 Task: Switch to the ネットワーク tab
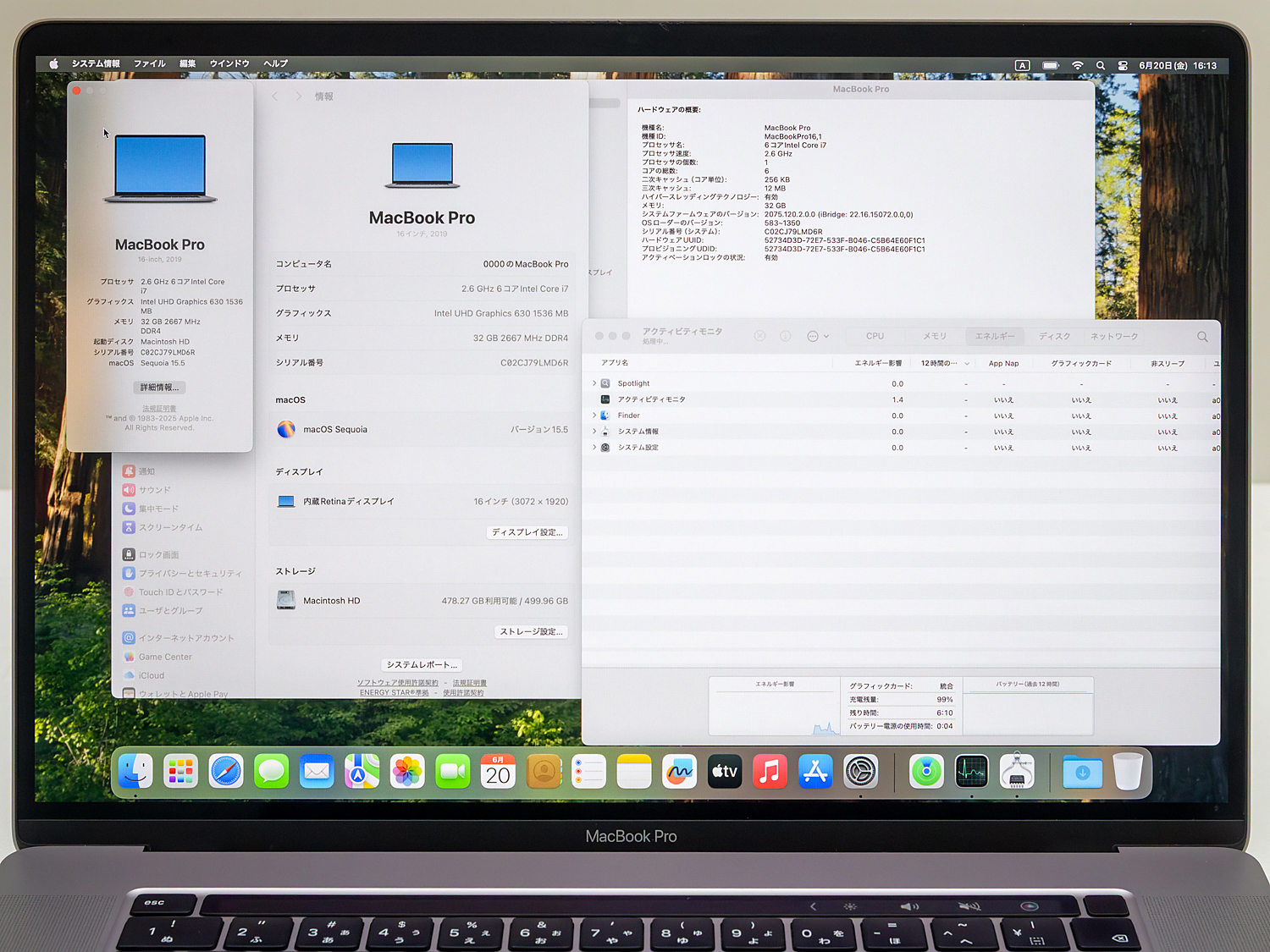click(1114, 336)
